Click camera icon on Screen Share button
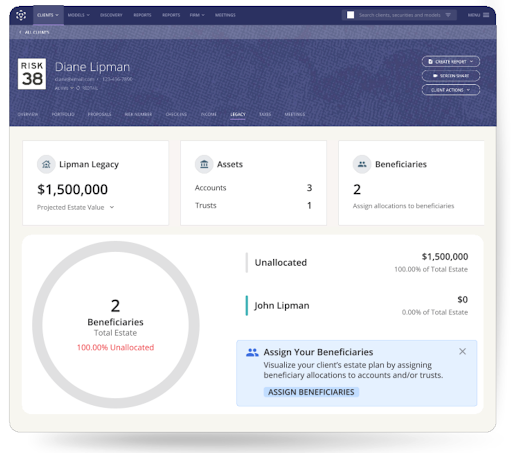 (435, 76)
